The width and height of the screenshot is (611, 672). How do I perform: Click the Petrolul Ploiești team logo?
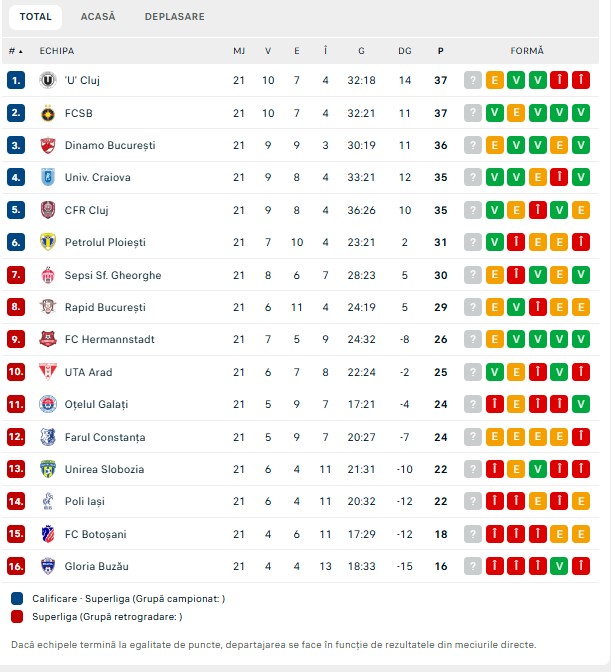47,242
